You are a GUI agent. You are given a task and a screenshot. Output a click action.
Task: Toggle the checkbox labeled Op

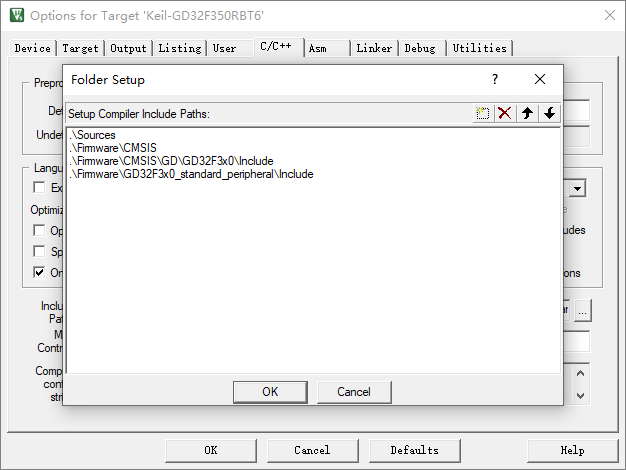(x=39, y=230)
